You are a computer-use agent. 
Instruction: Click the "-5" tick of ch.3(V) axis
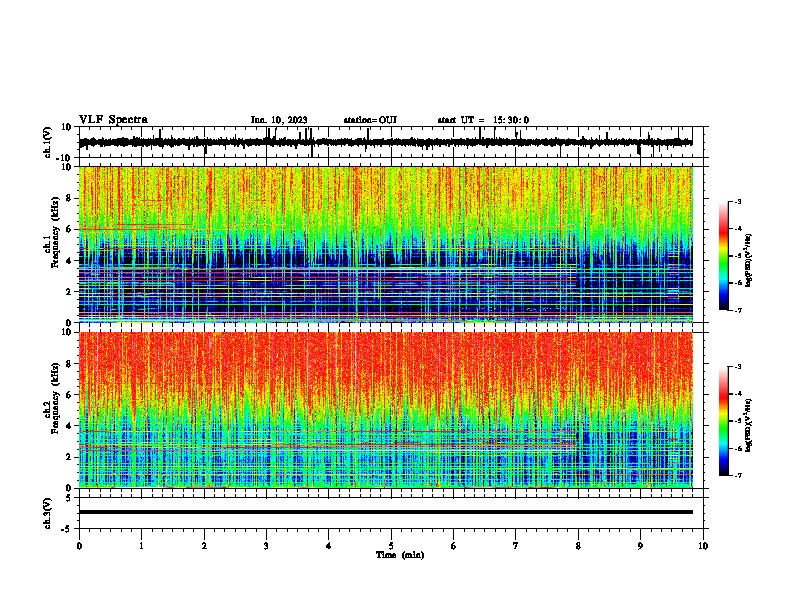point(68,529)
